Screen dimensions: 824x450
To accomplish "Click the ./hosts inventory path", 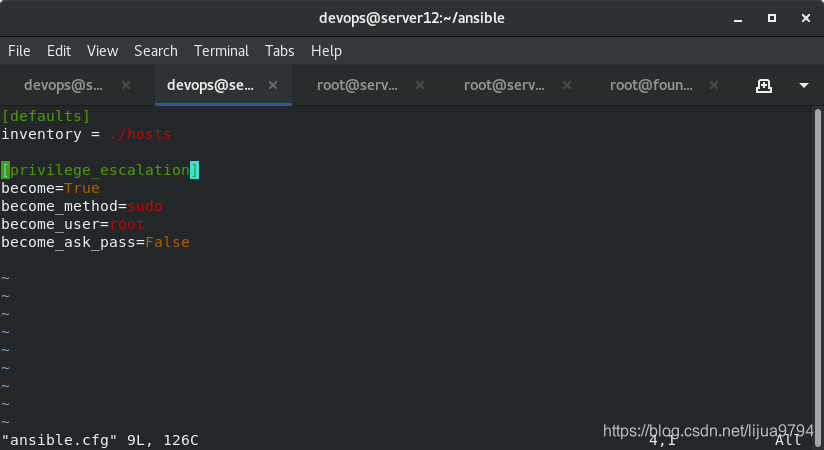I will [x=140, y=134].
